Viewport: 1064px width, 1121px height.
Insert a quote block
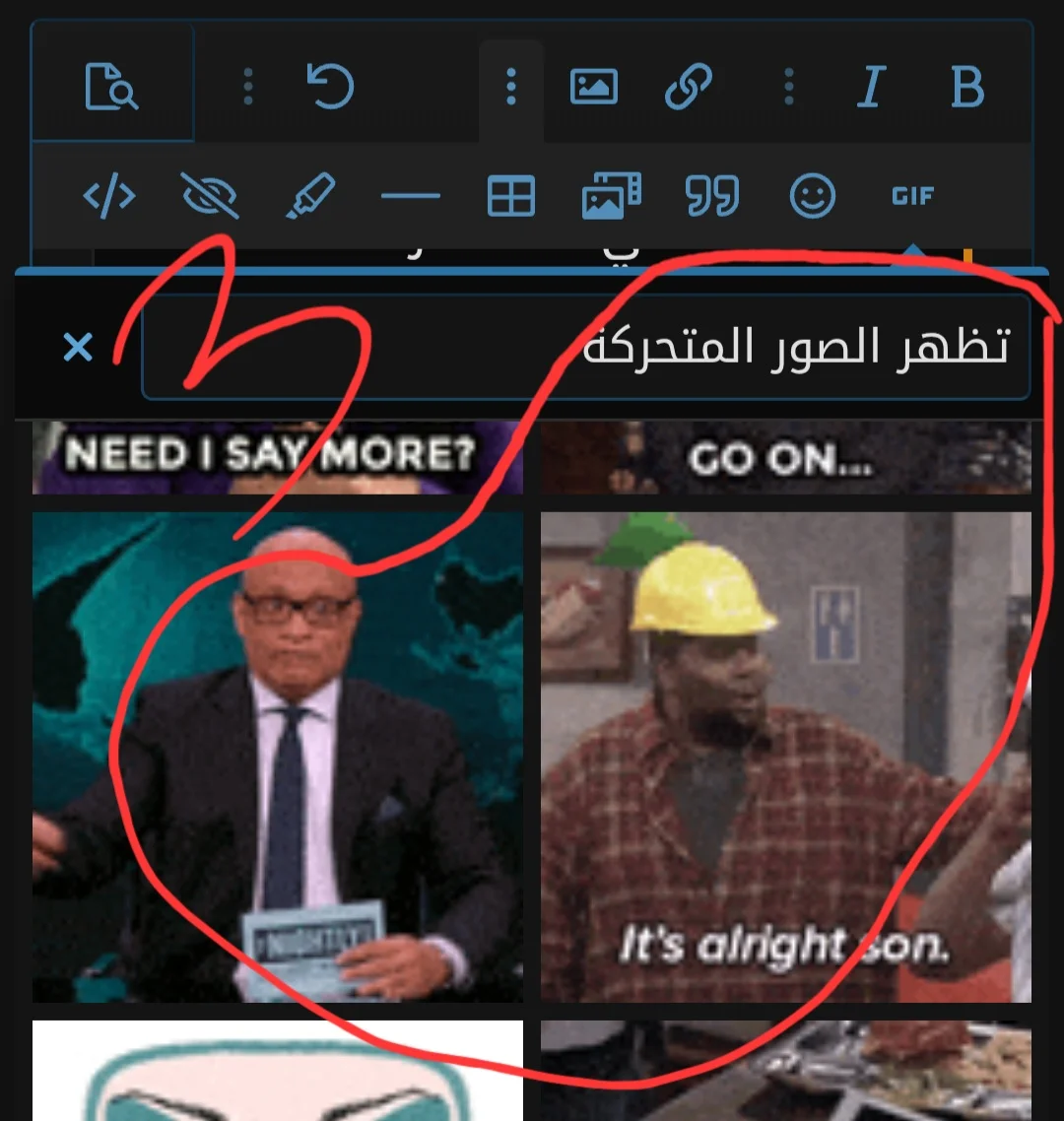pos(711,195)
